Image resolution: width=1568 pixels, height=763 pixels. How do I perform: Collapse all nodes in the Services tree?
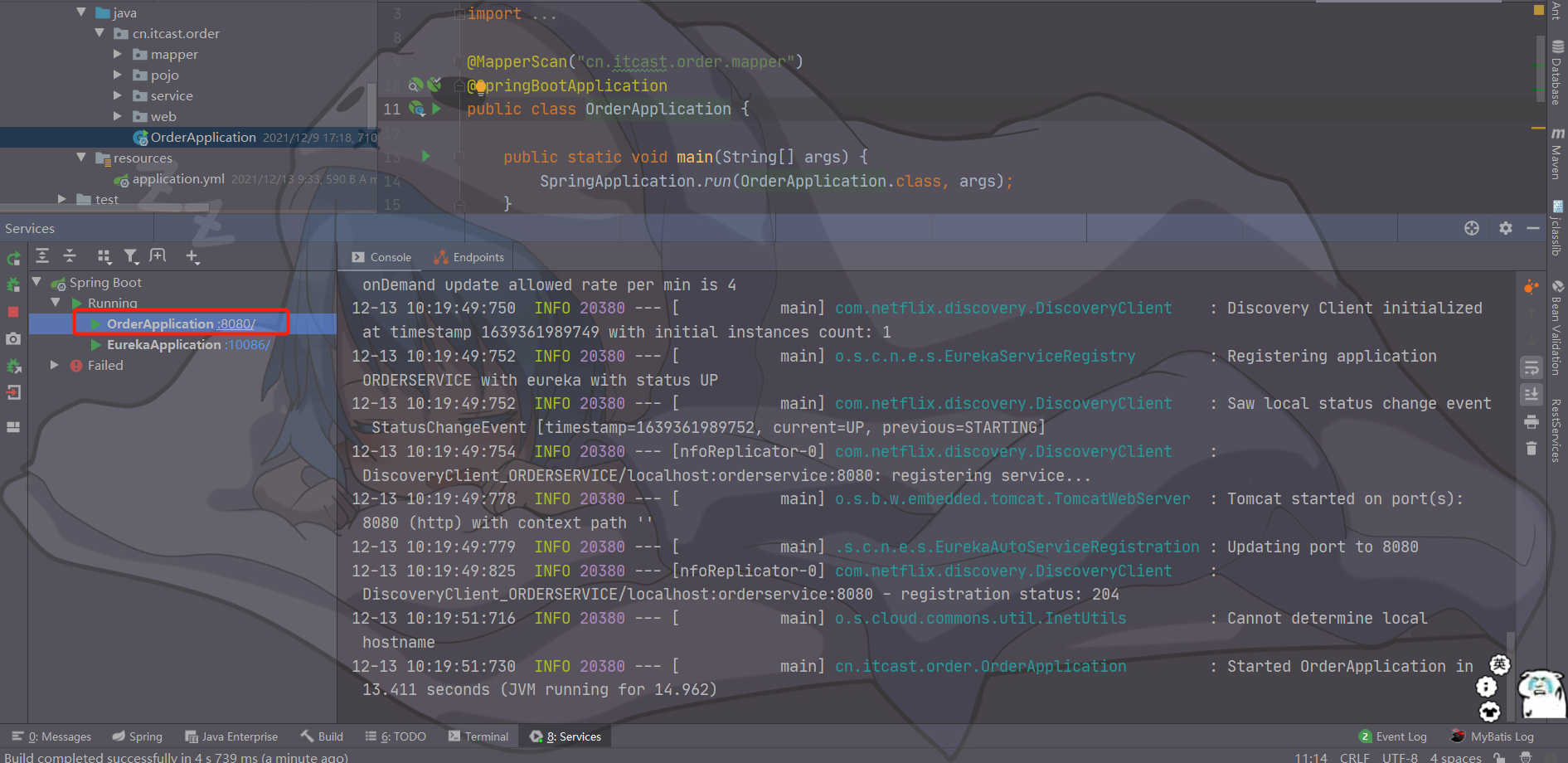tap(70, 256)
